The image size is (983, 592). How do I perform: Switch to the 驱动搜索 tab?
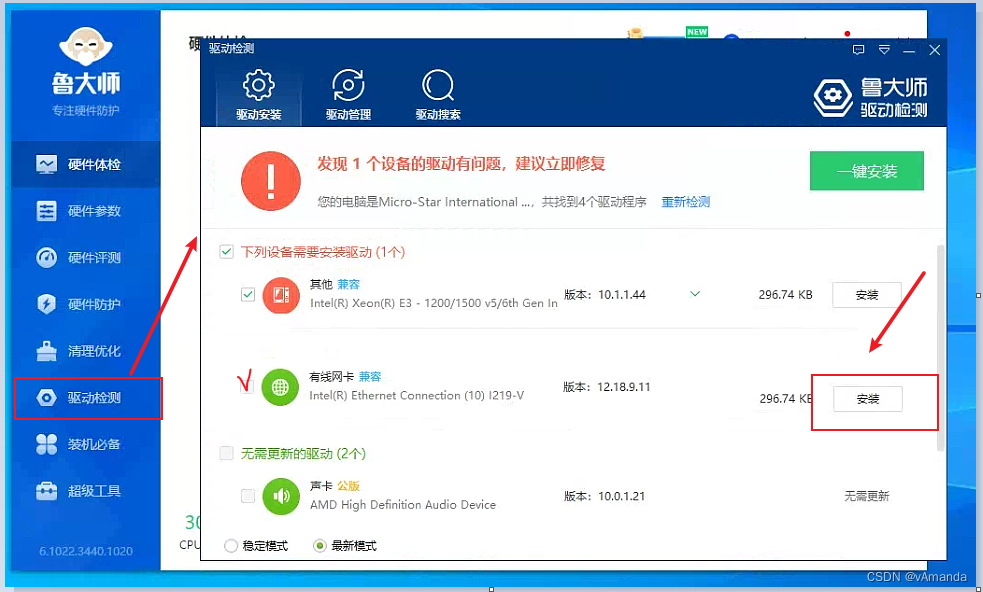438,95
